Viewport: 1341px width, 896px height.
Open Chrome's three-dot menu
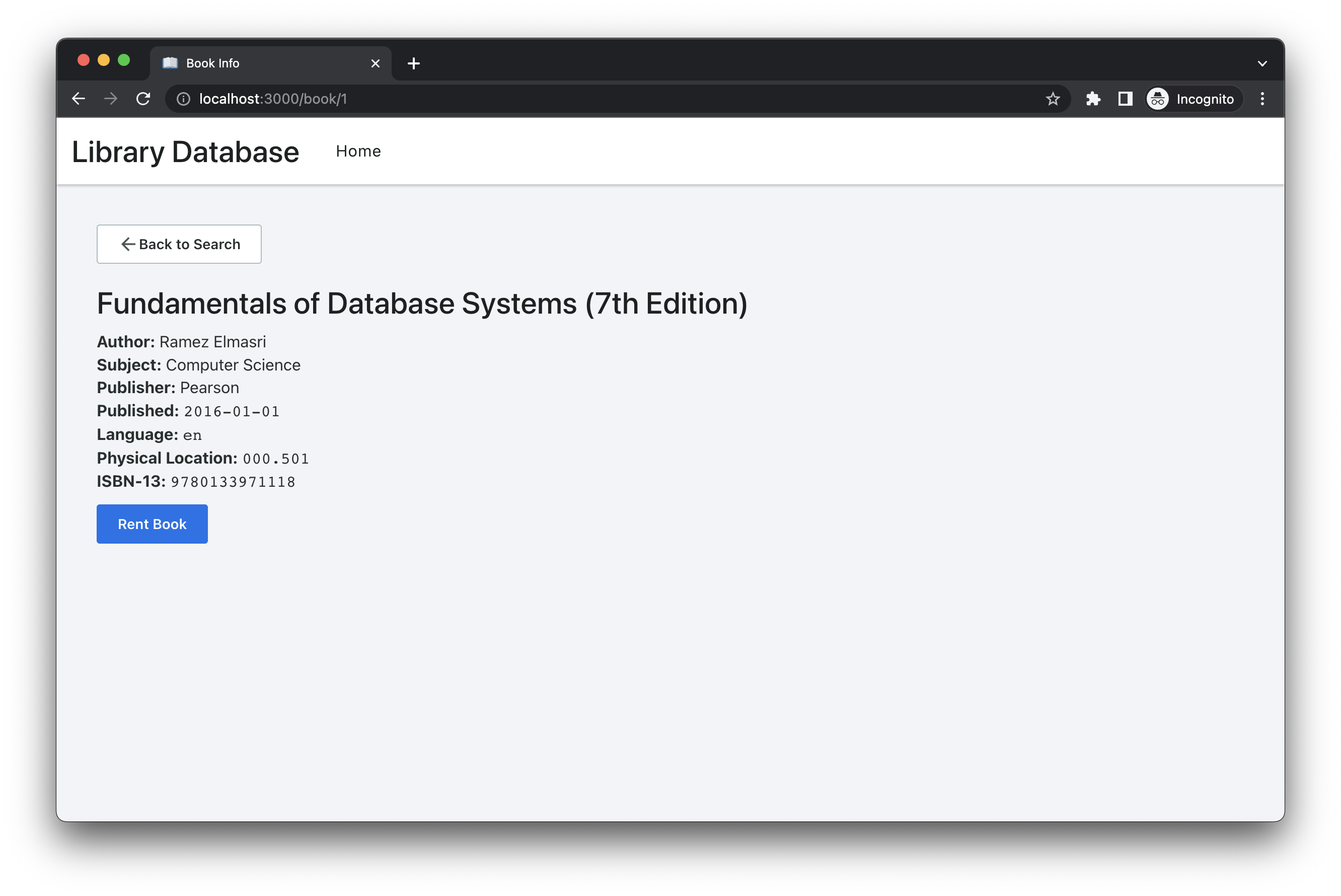point(1262,99)
